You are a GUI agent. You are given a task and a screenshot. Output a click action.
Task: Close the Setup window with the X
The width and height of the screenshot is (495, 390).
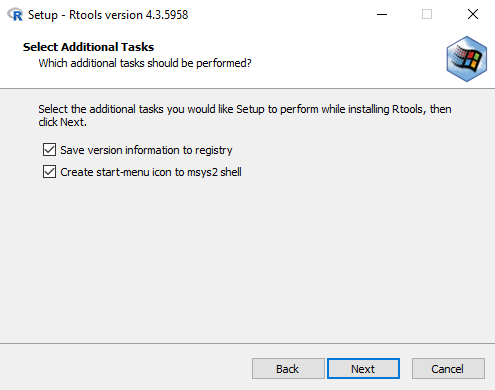(x=473, y=14)
